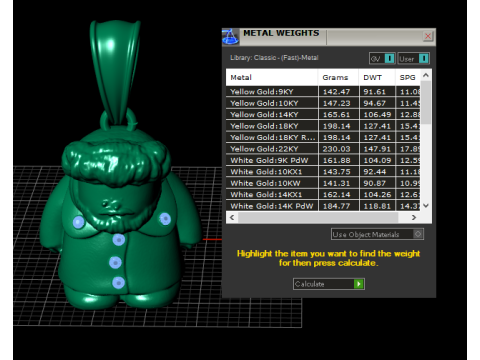This screenshot has width=480, height=360.
Task: Sort by the Metal column header
Action: 272,77
